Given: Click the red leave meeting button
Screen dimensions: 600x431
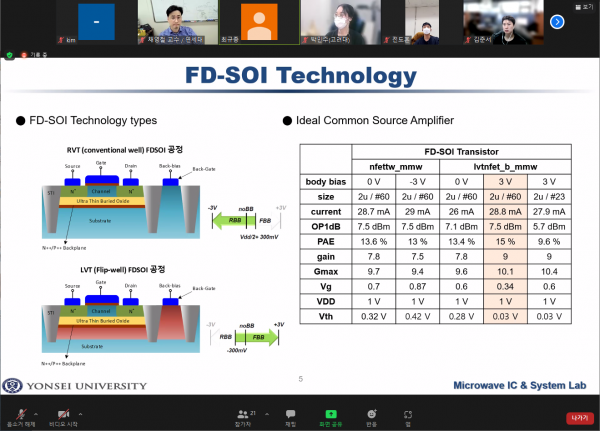Looking at the screenshot, I should tap(580, 418).
